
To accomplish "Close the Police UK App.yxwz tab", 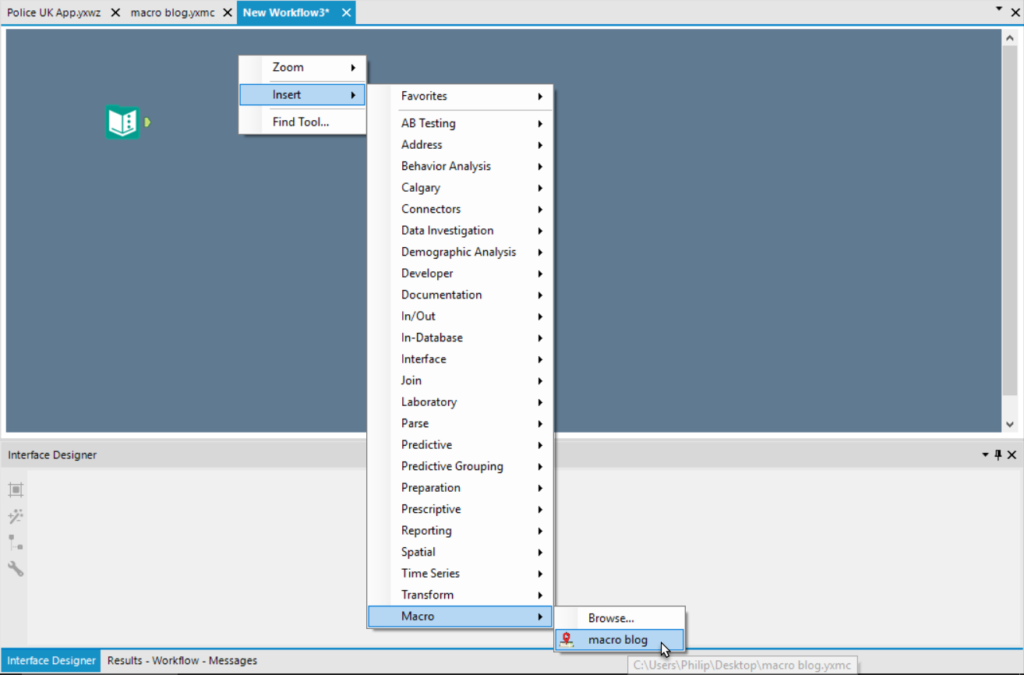I will point(115,12).
